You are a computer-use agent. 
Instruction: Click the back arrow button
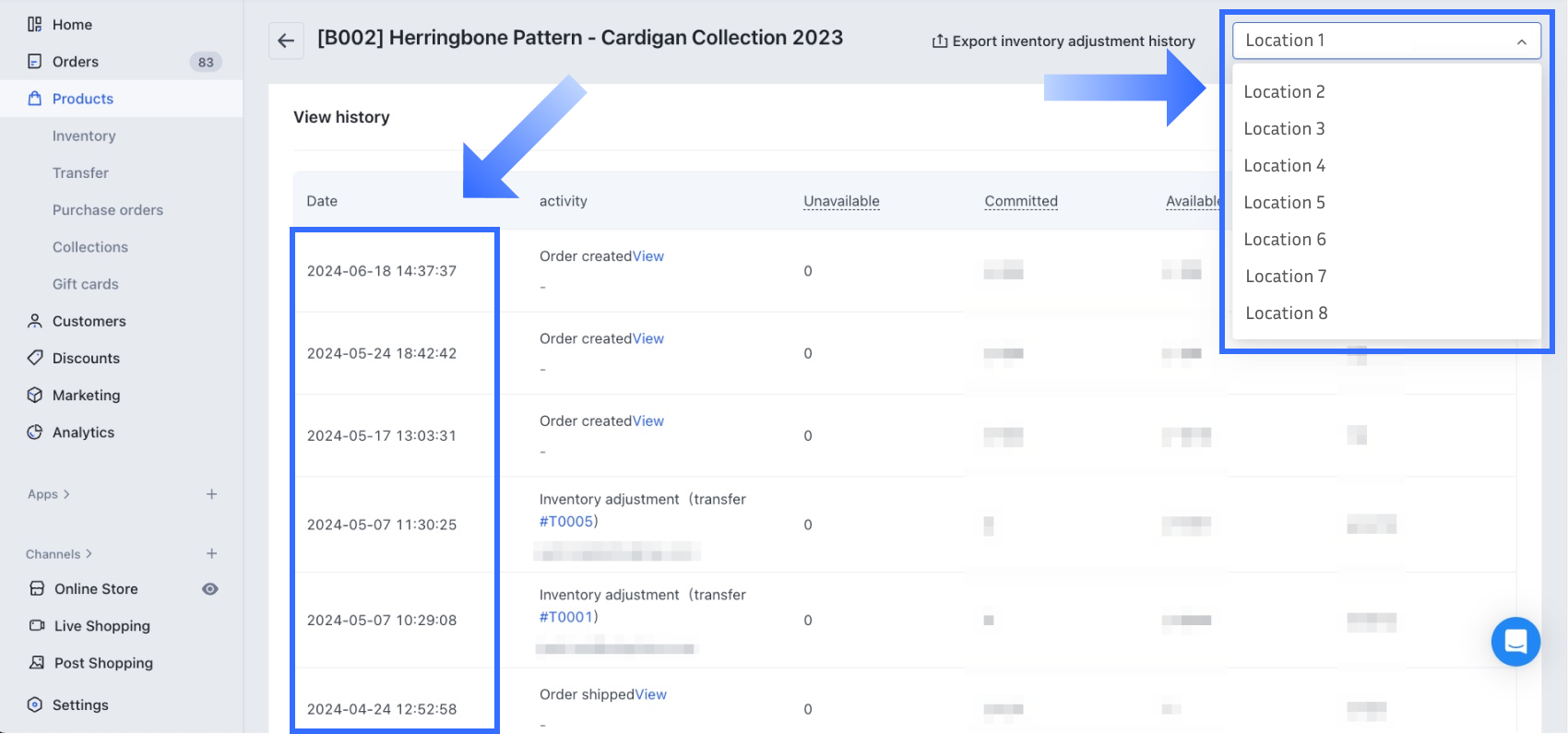(x=286, y=41)
